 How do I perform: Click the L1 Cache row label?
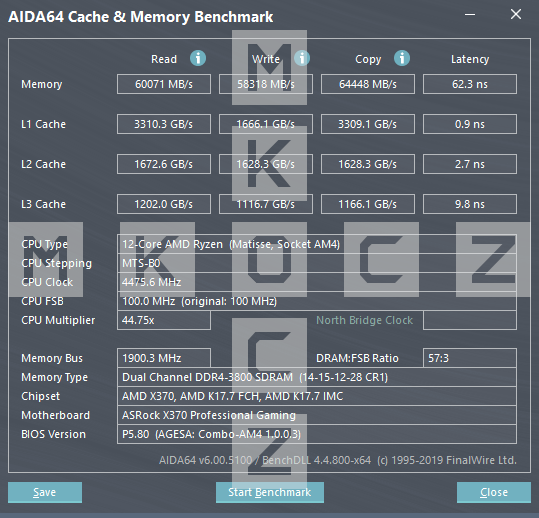(43, 124)
